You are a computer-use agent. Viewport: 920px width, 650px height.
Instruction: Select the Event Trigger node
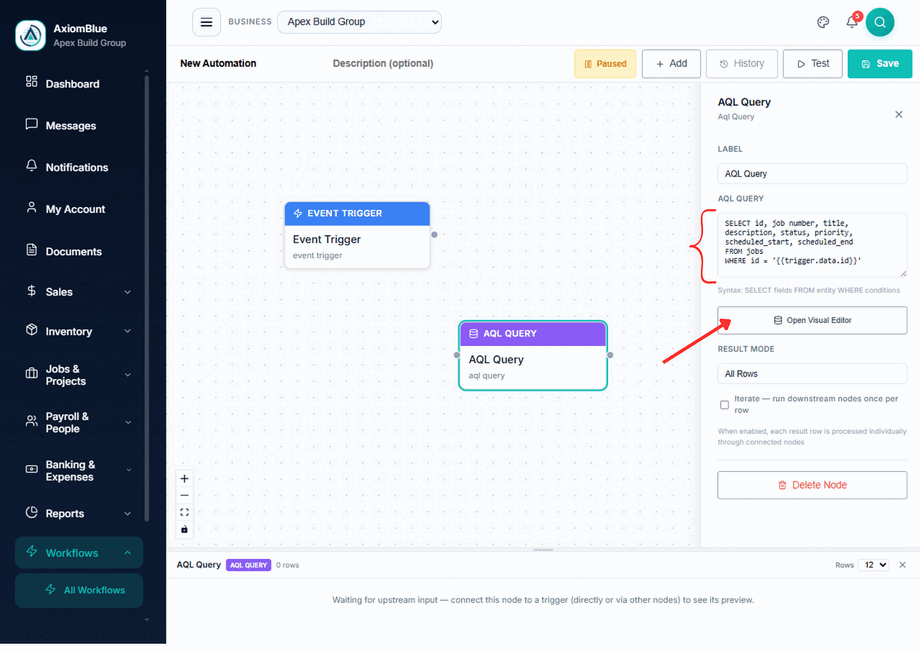pyautogui.click(x=357, y=235)
